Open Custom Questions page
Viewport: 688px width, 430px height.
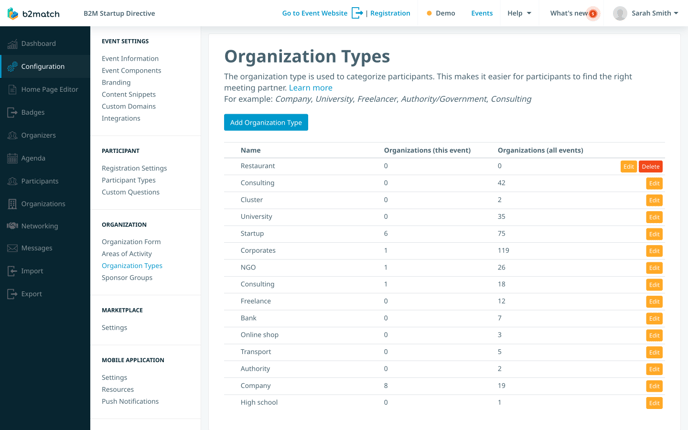130,192
